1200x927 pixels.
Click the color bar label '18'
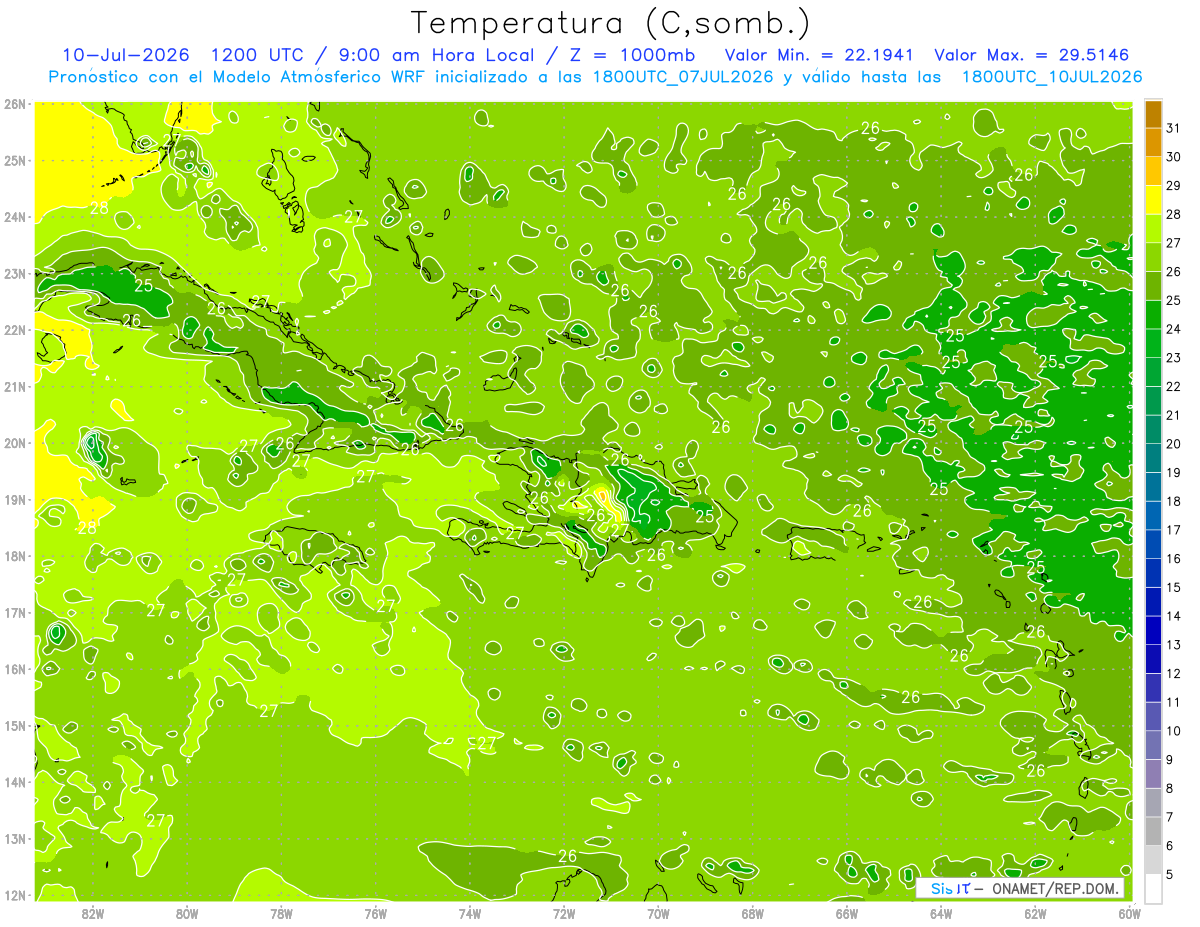point(1174,502)
